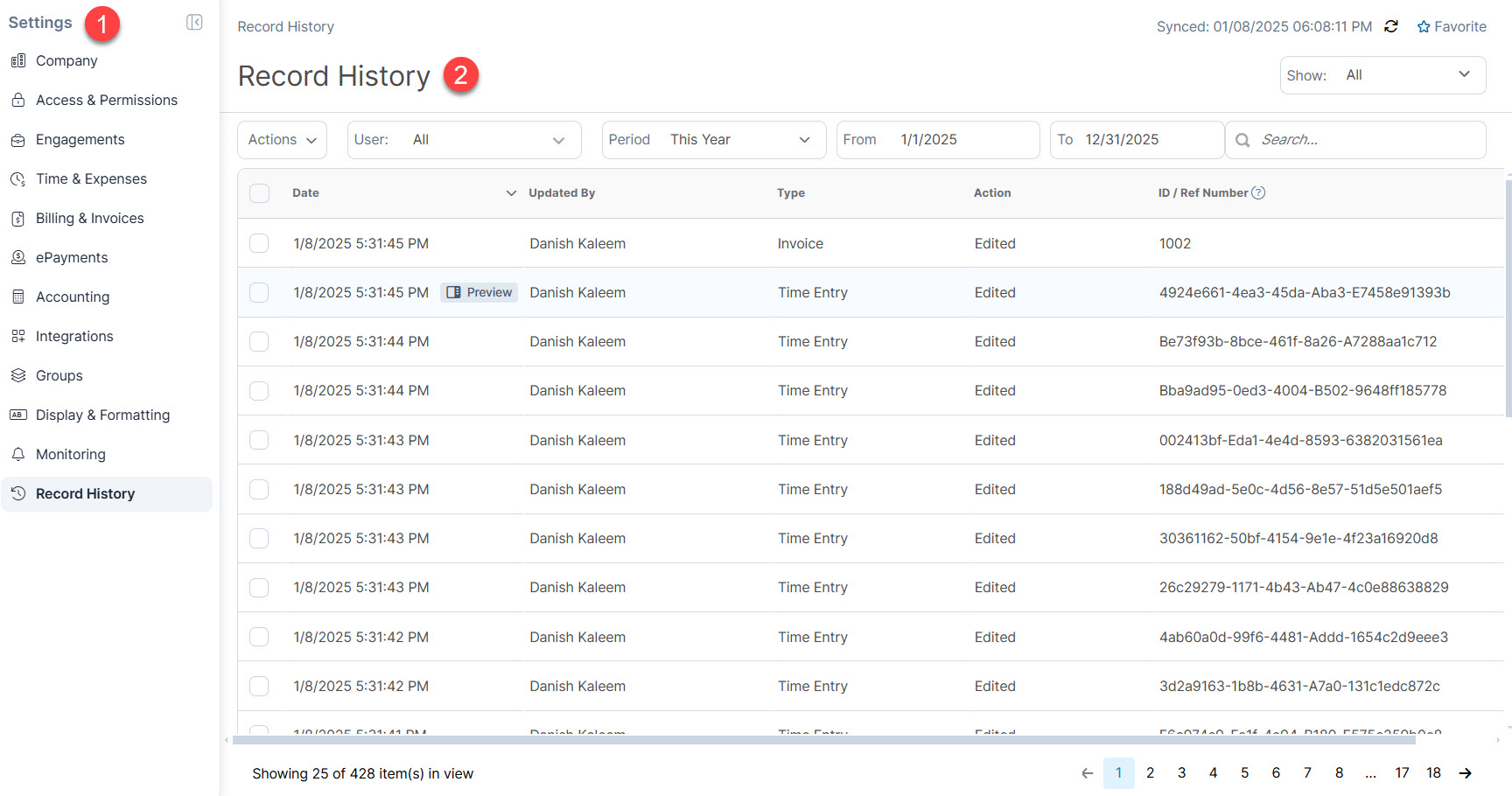The width and height of the screenshot is (1512, 796).
Task: Click the Integrations grid icon
Action: click(x=17, y=336)
